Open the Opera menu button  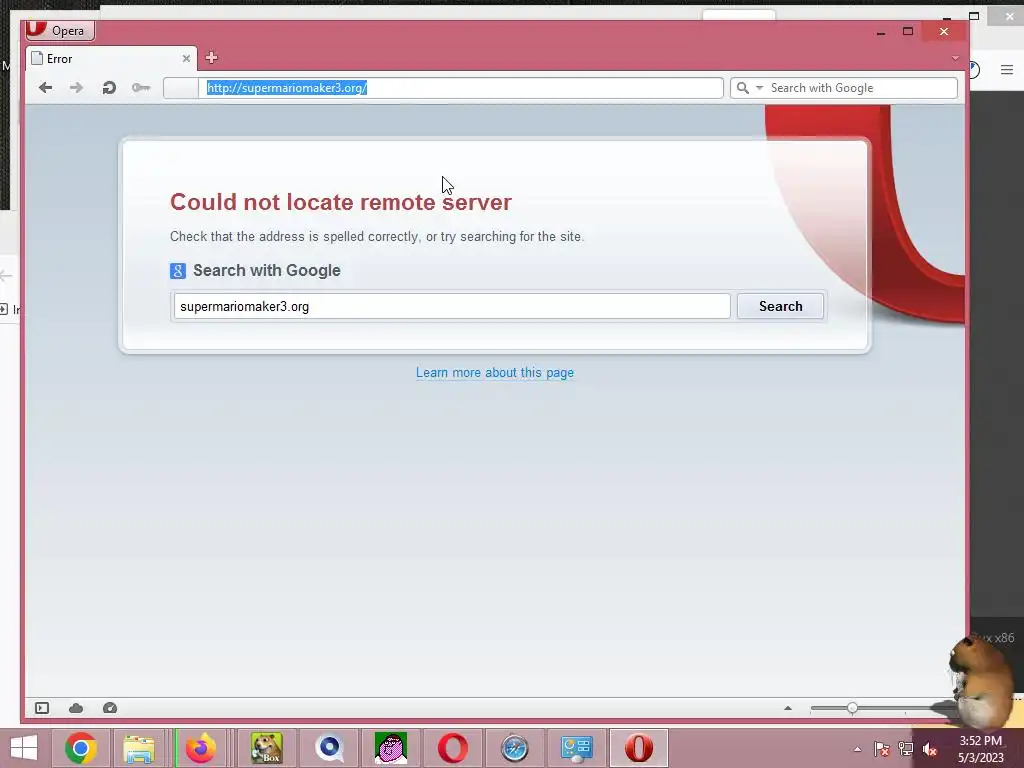point(60,30)
